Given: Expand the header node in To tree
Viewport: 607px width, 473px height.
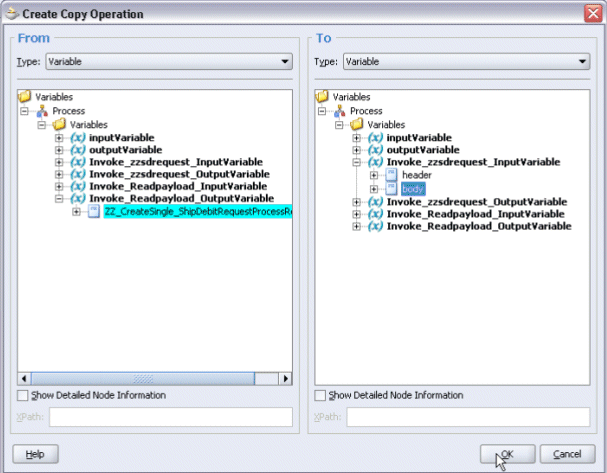Looking at the screenshot, I should click(x=374, y=175).
